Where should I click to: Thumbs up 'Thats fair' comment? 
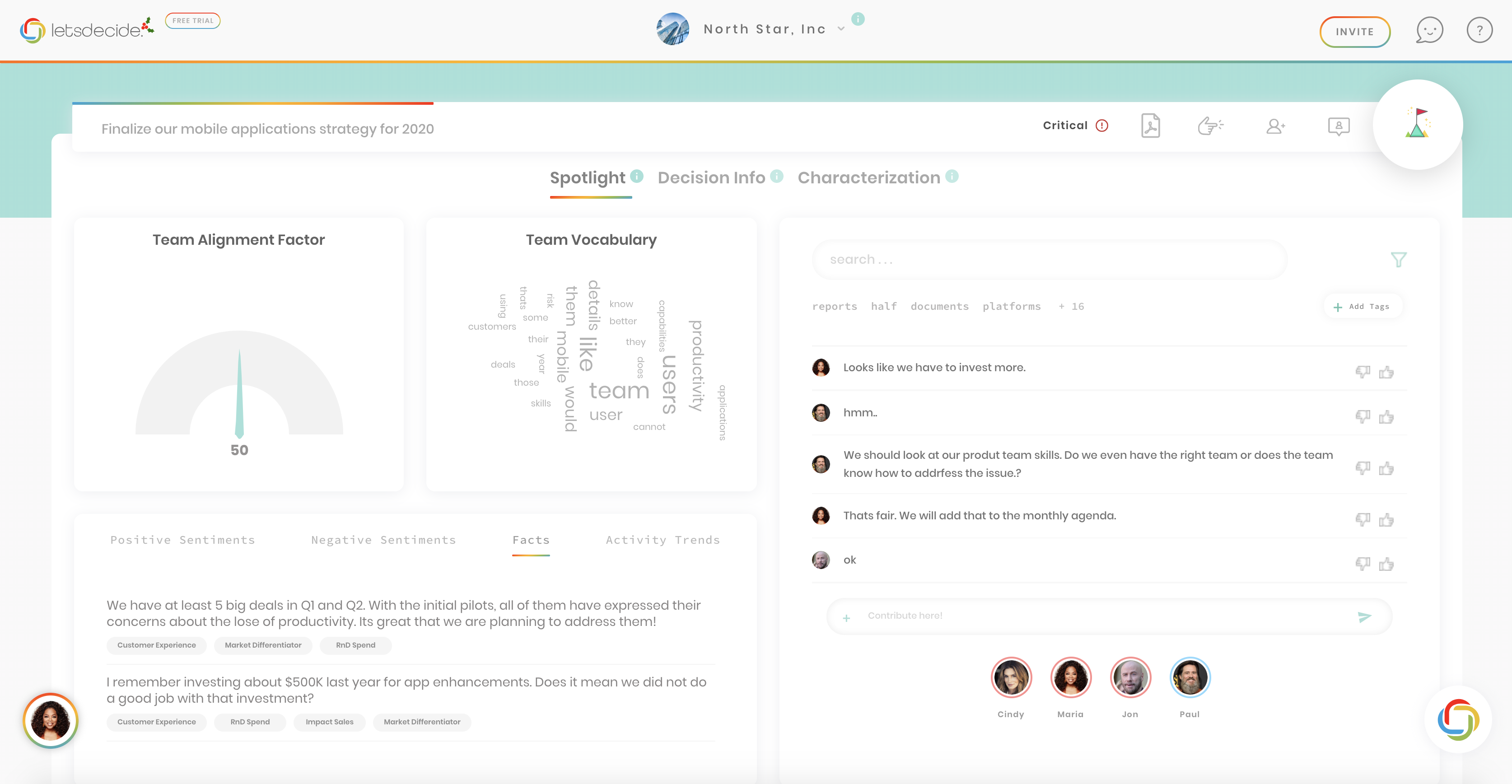[x=1386, y=520]
